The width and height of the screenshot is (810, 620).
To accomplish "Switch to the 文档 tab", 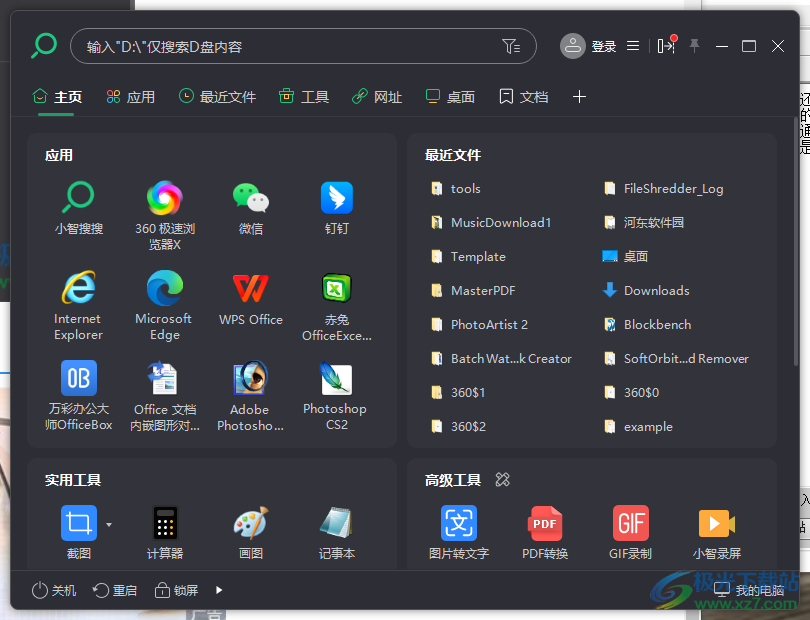I will pos(523,97).
